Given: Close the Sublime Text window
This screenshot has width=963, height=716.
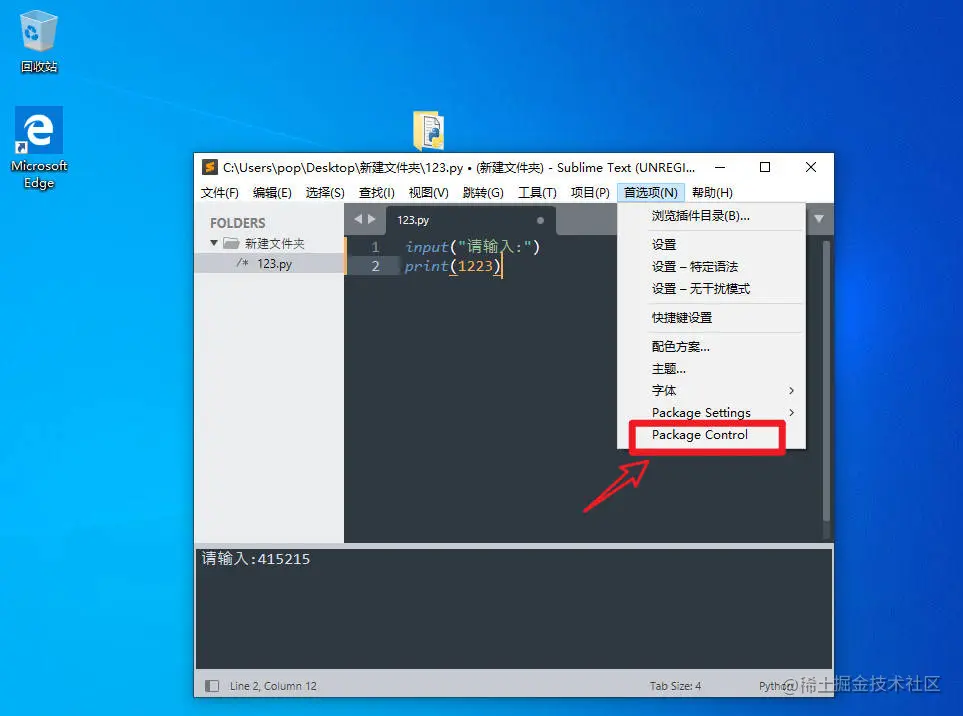Looking at the screenshot, I should click(811, 167).
